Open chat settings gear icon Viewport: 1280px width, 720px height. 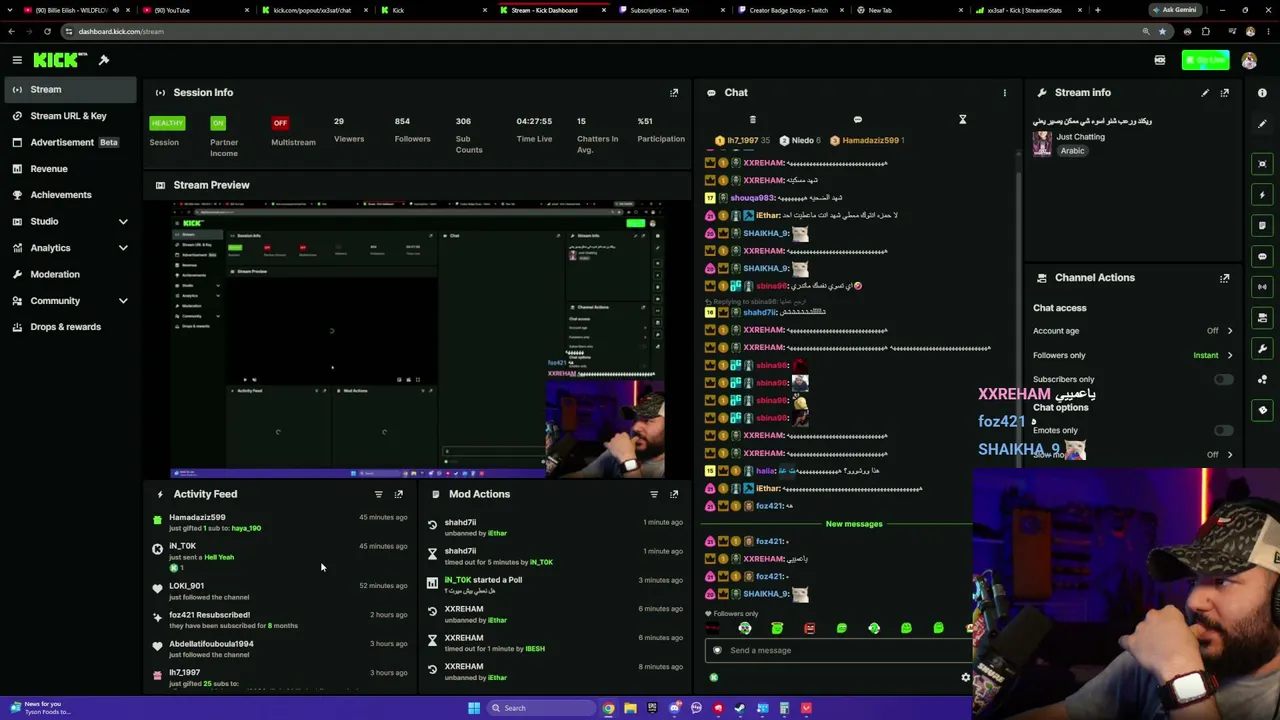tap(965, 678)
